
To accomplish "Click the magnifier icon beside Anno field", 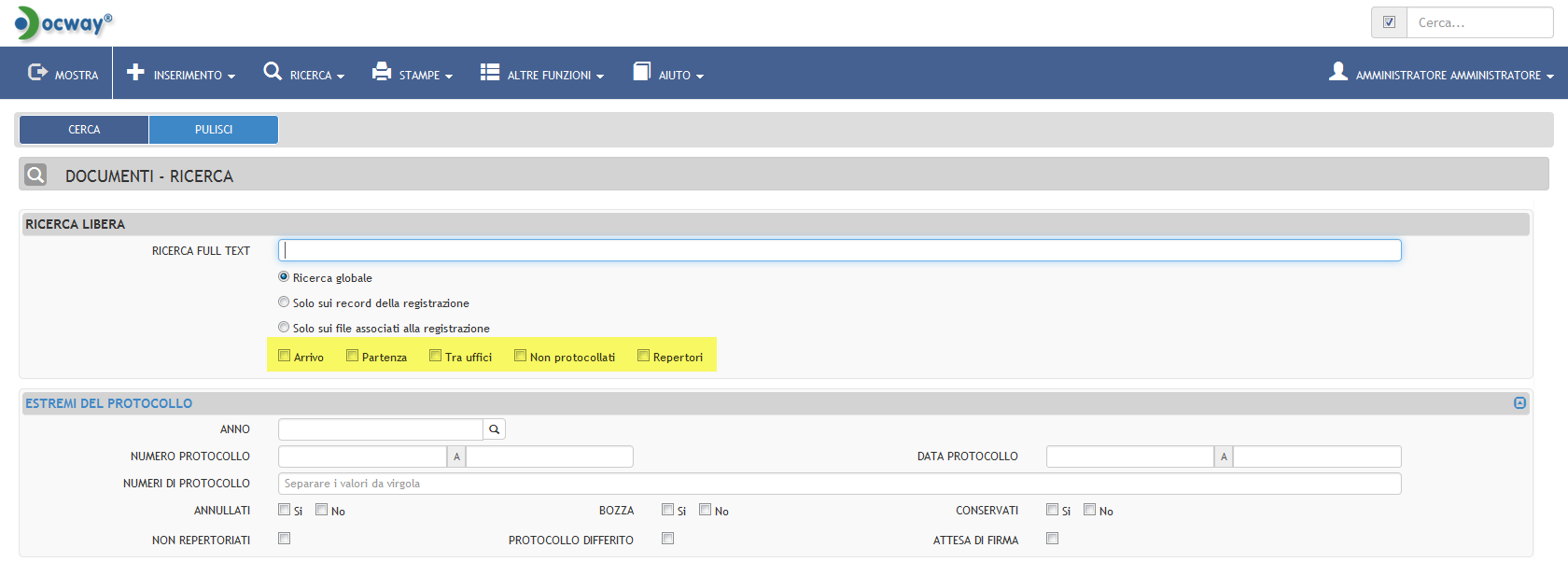I will [494, 429].
